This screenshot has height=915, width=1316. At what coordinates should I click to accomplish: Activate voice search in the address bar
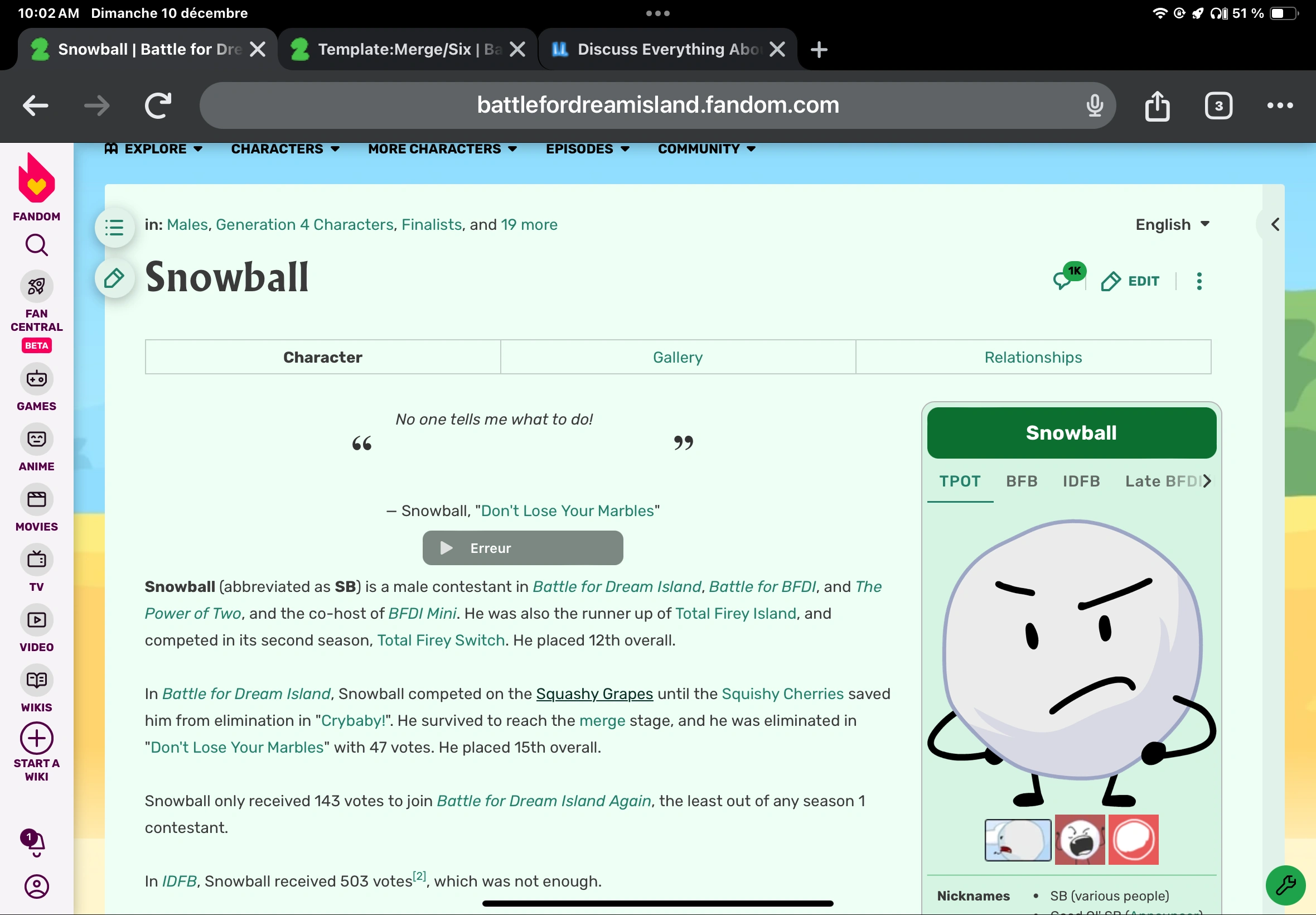pos(1094,105)
